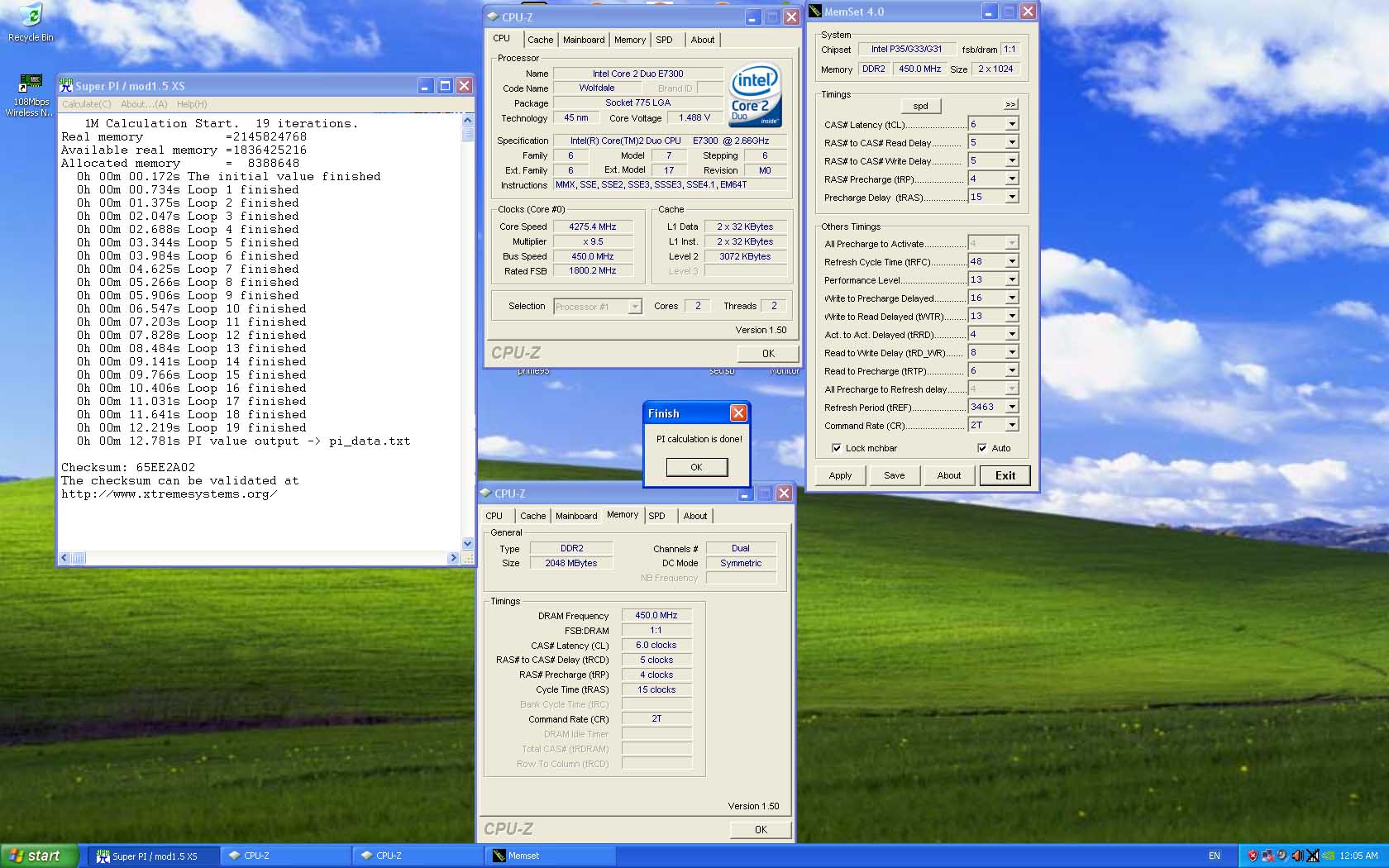Click Super PI vertical scrollbar up arrow
Image resolution: width=1389 pixels, height=868 pixels.
point(467,120)
